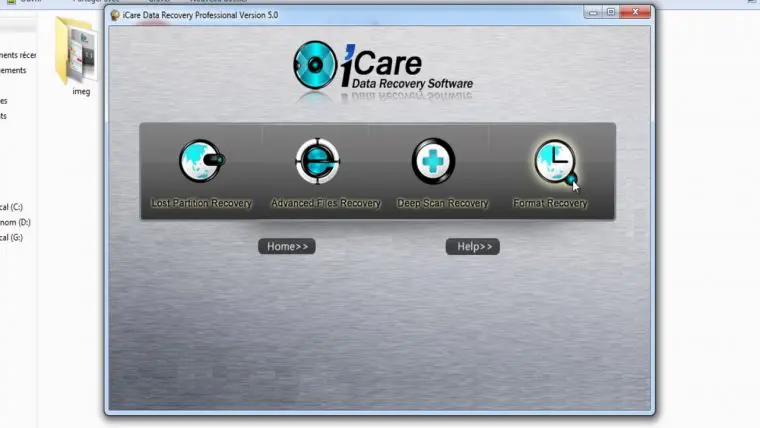The image size is (760, 428).
Task: Launch the Advanced Files Recovery icon
Action: (x=317, y=161)
